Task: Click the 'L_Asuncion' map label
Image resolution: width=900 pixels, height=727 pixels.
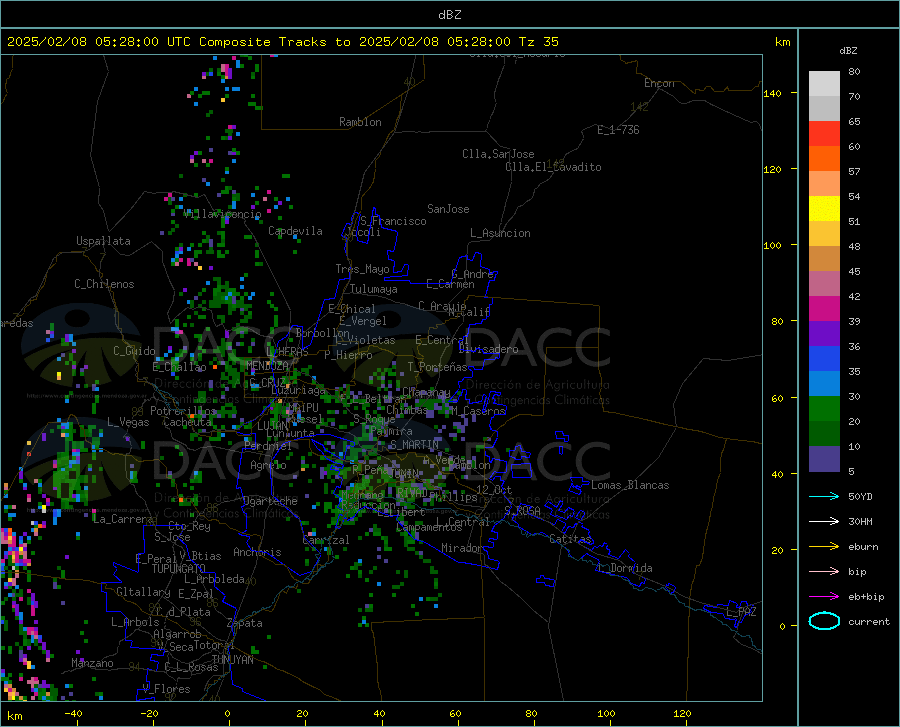Action: [500, 233]
